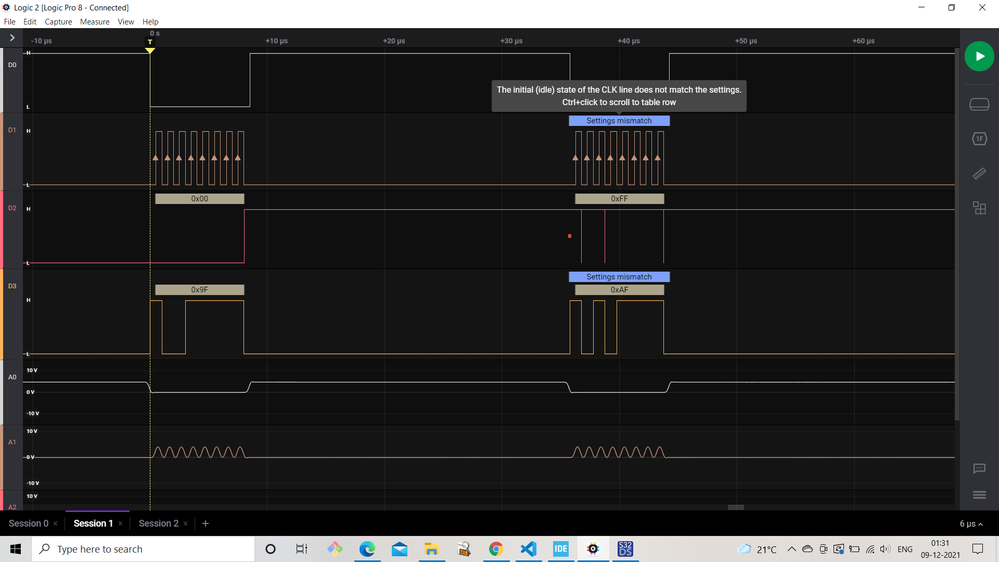
Task: Open the Capture menu
Action: (x=58, y=22)
